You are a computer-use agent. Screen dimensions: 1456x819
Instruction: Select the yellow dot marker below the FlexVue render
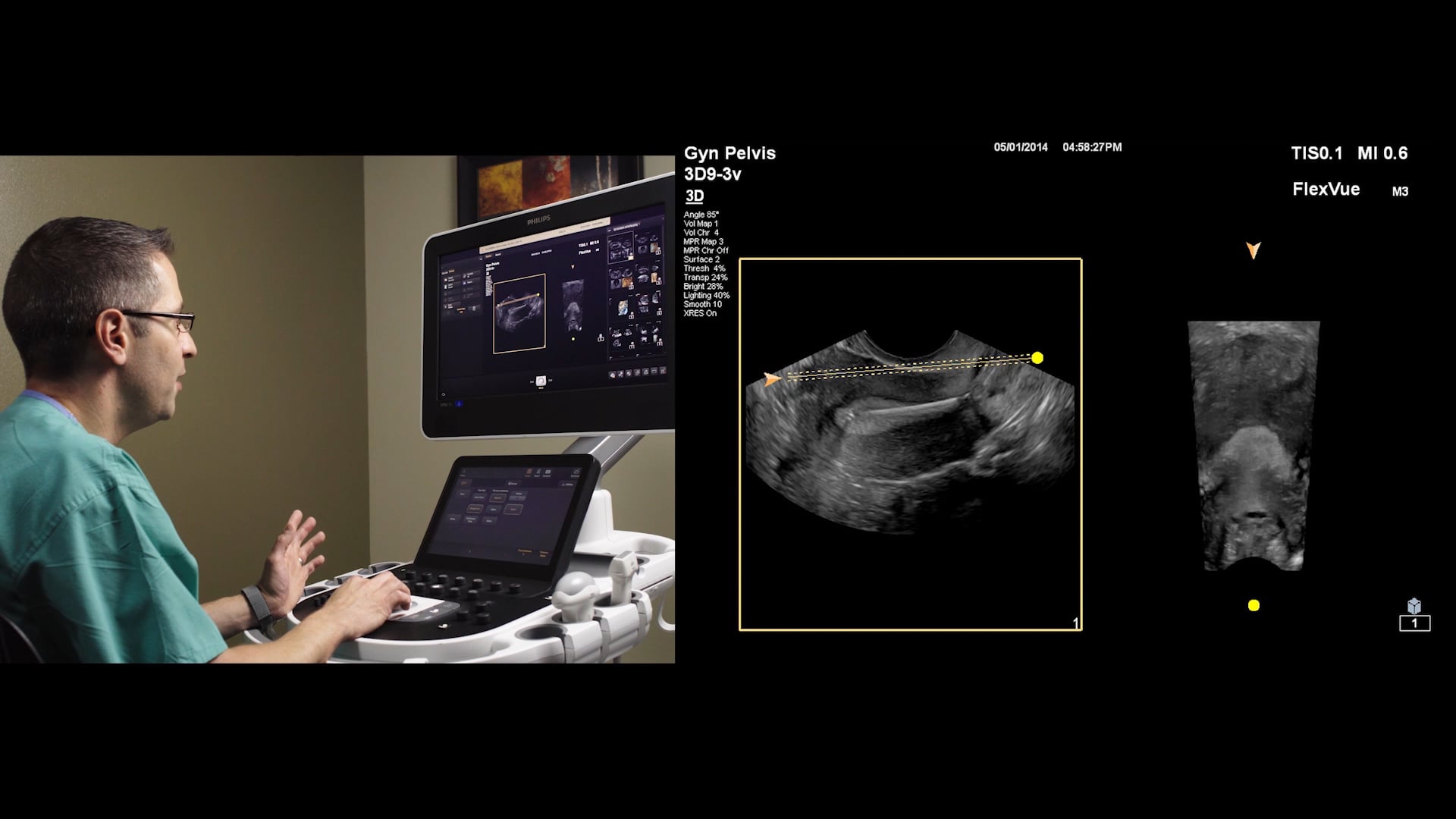click(1255, 605)
